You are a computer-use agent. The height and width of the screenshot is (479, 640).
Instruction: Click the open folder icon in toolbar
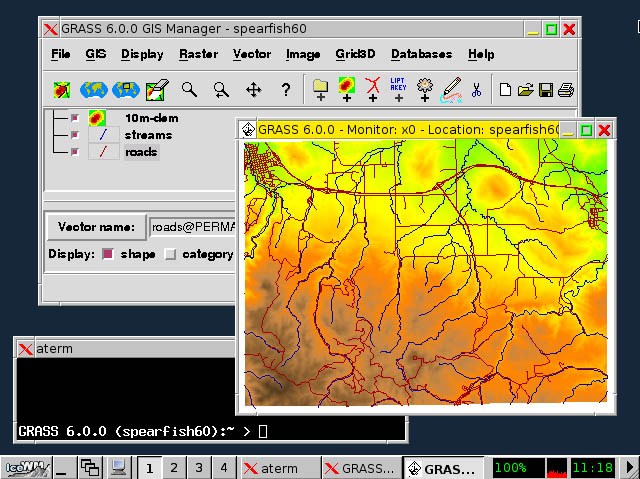click(525, 90)
